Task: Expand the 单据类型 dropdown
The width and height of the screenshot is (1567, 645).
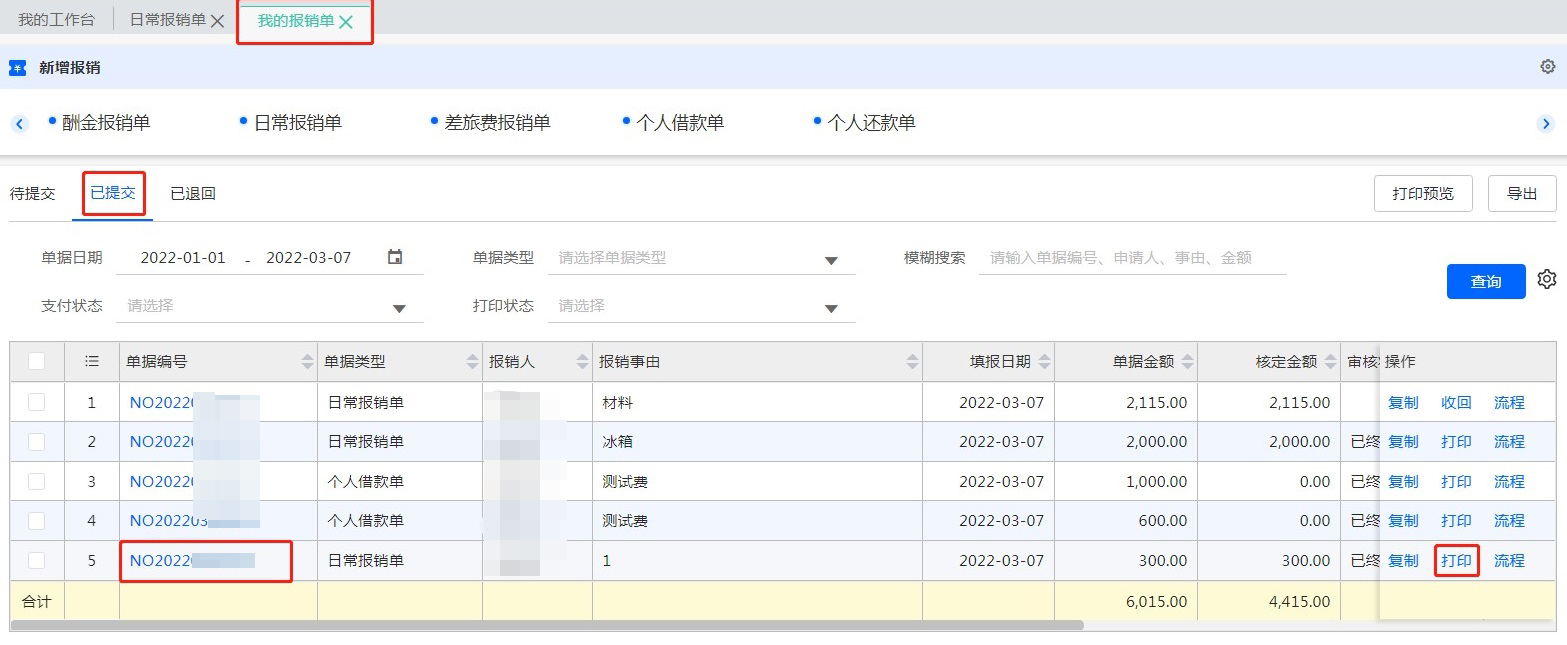Action: (x=830, y=260)
